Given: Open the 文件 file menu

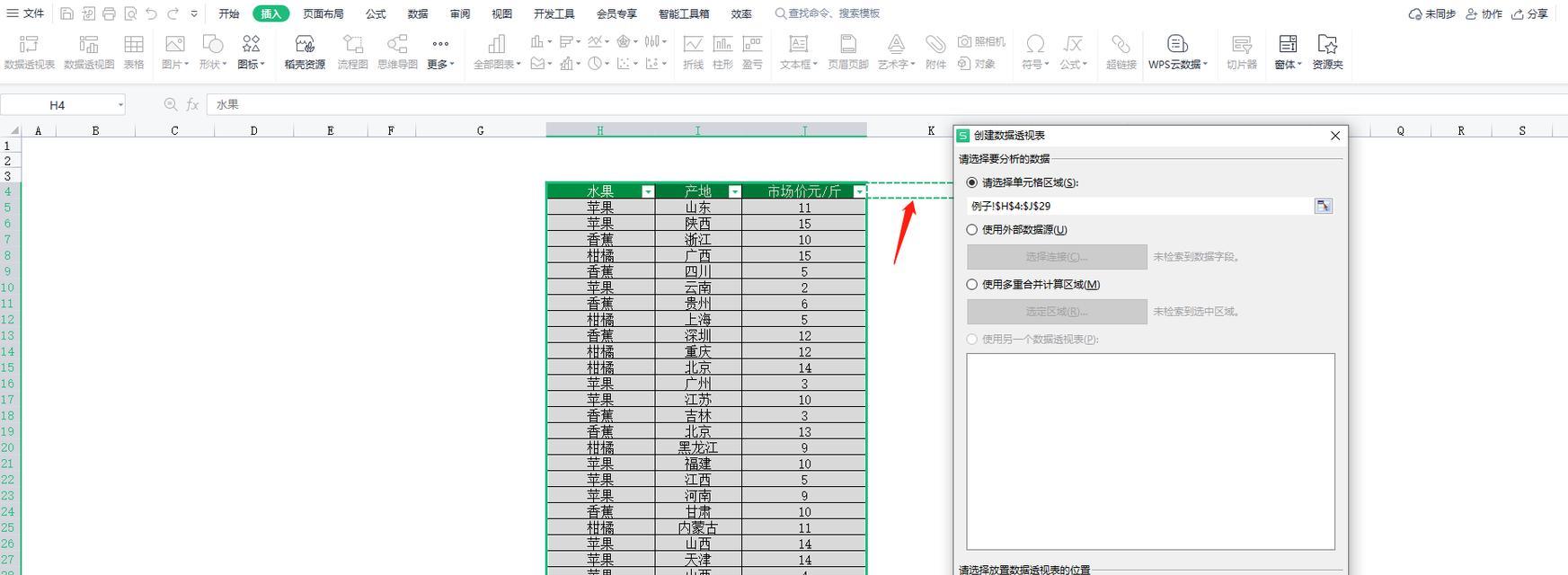Looking at the screenshot, I should (x=25, y=13).
